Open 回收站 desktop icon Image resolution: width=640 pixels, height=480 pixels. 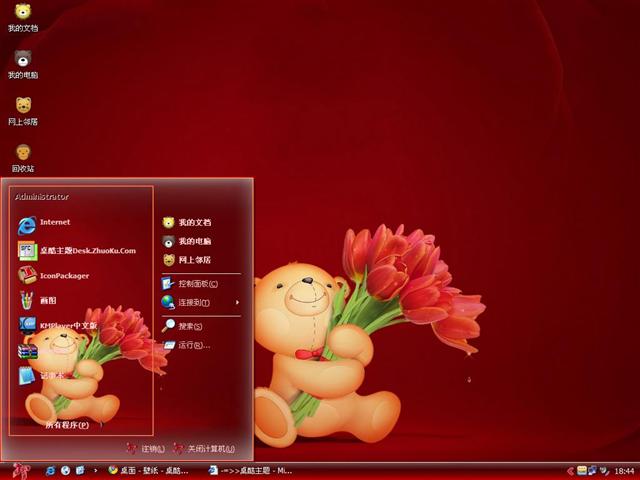pyautogui.click(x=23, y=158)
